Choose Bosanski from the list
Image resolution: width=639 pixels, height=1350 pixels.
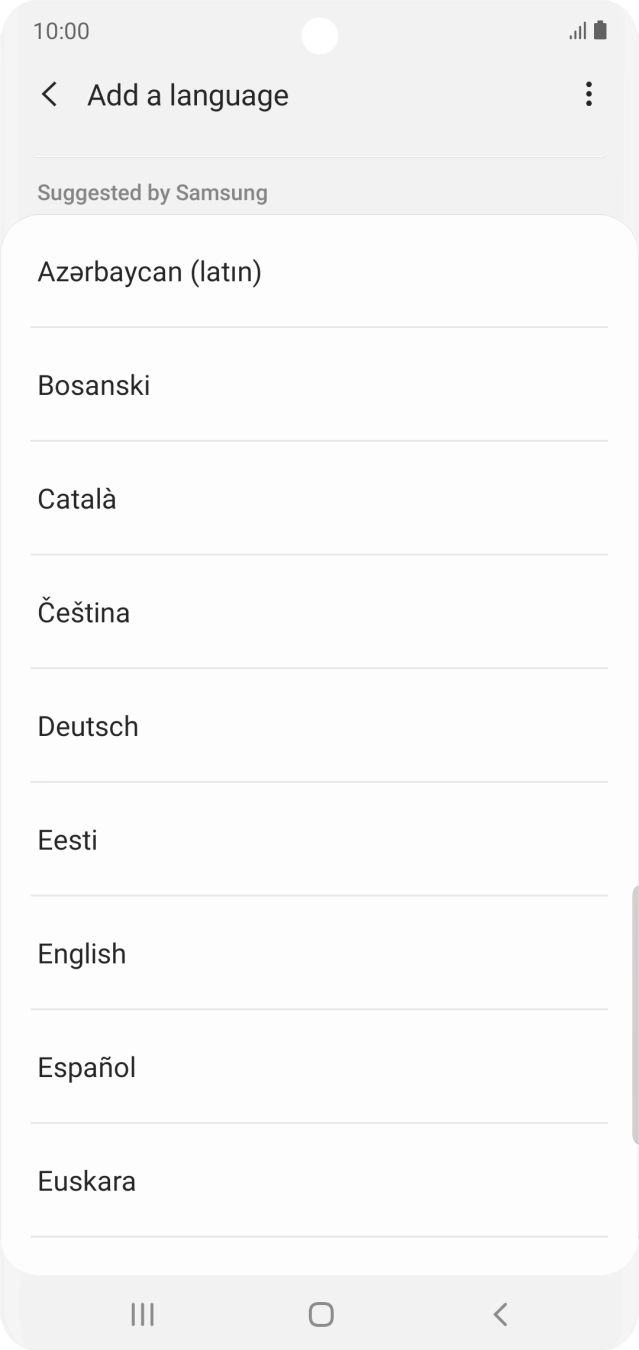click(x=93, y=384)
